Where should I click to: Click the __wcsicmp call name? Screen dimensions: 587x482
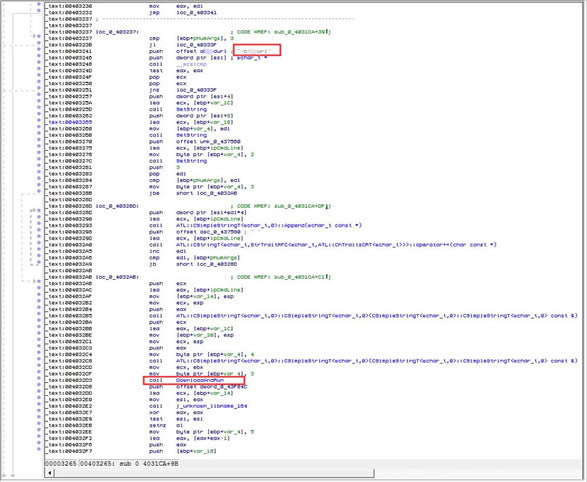[x=191, y=64]
